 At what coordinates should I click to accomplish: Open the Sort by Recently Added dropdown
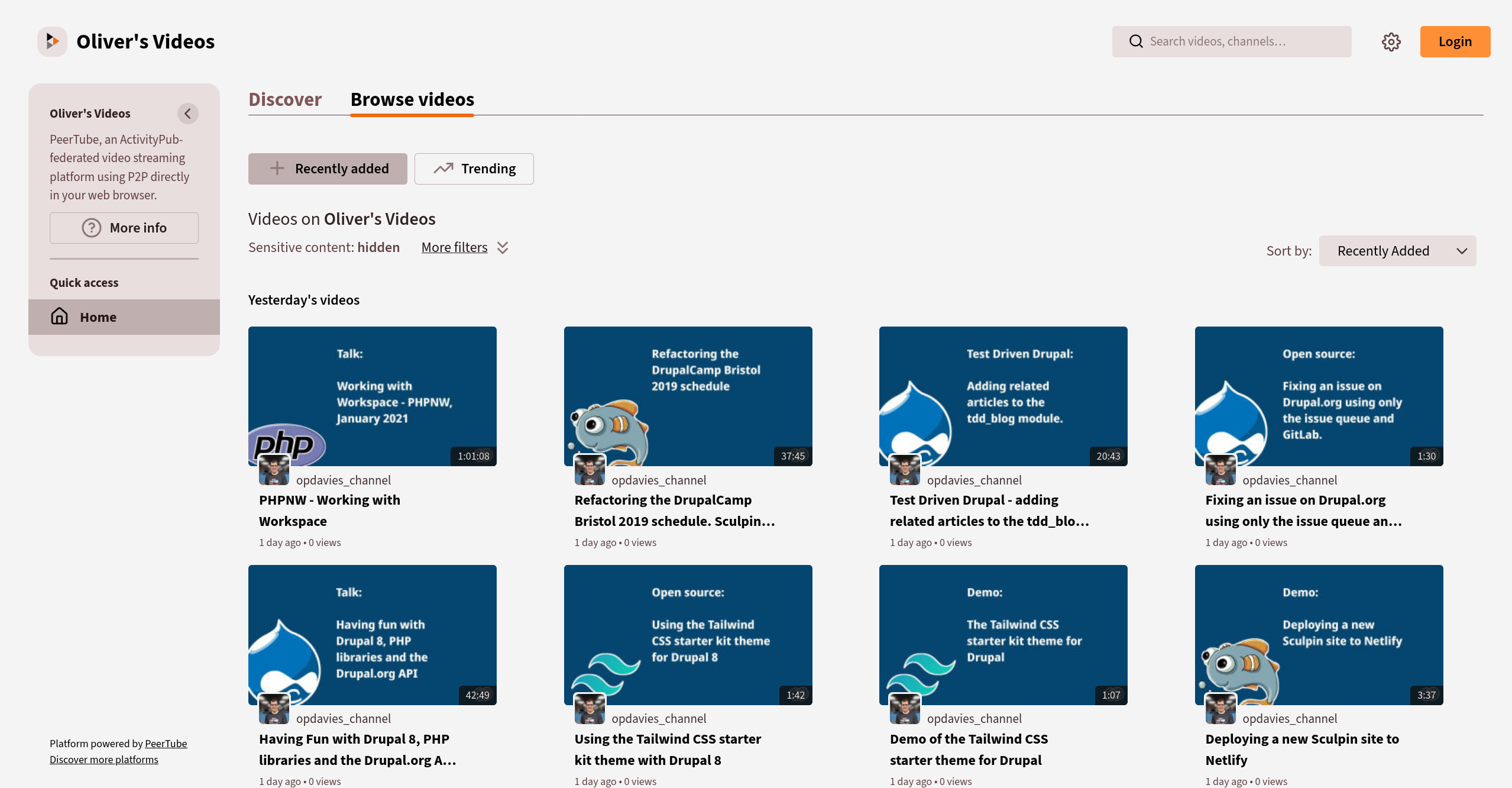(1397, 251)
